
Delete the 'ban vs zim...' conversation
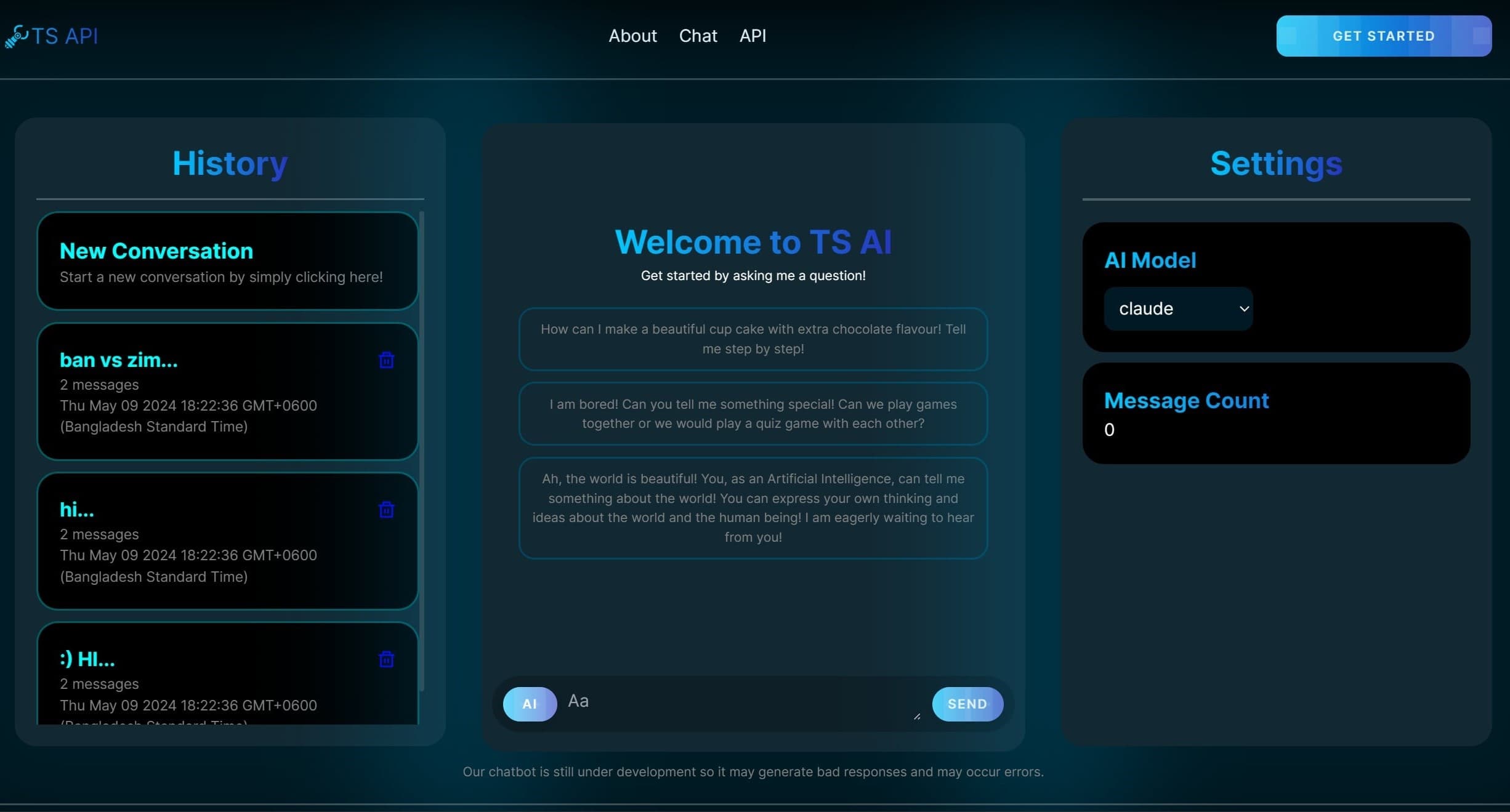click(386, 360)
